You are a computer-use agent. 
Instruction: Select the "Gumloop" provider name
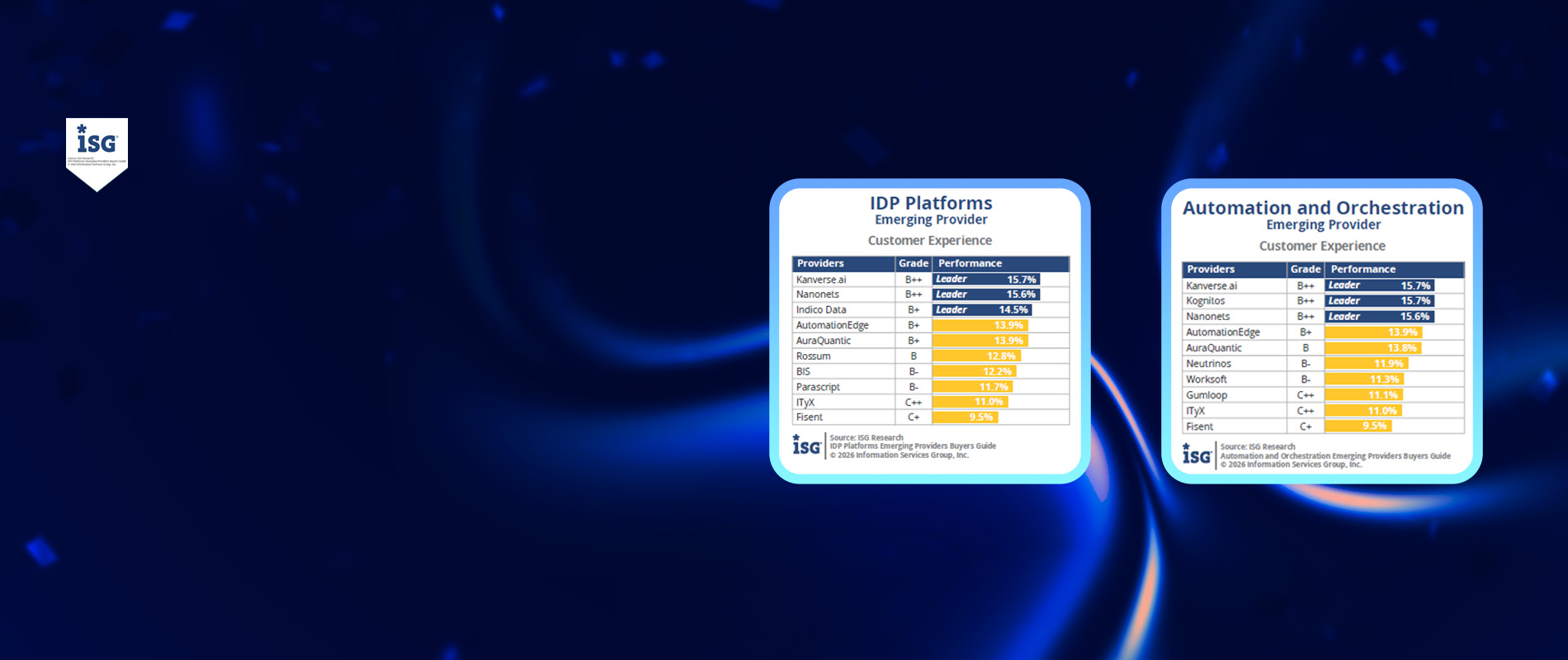(1207, 395)
